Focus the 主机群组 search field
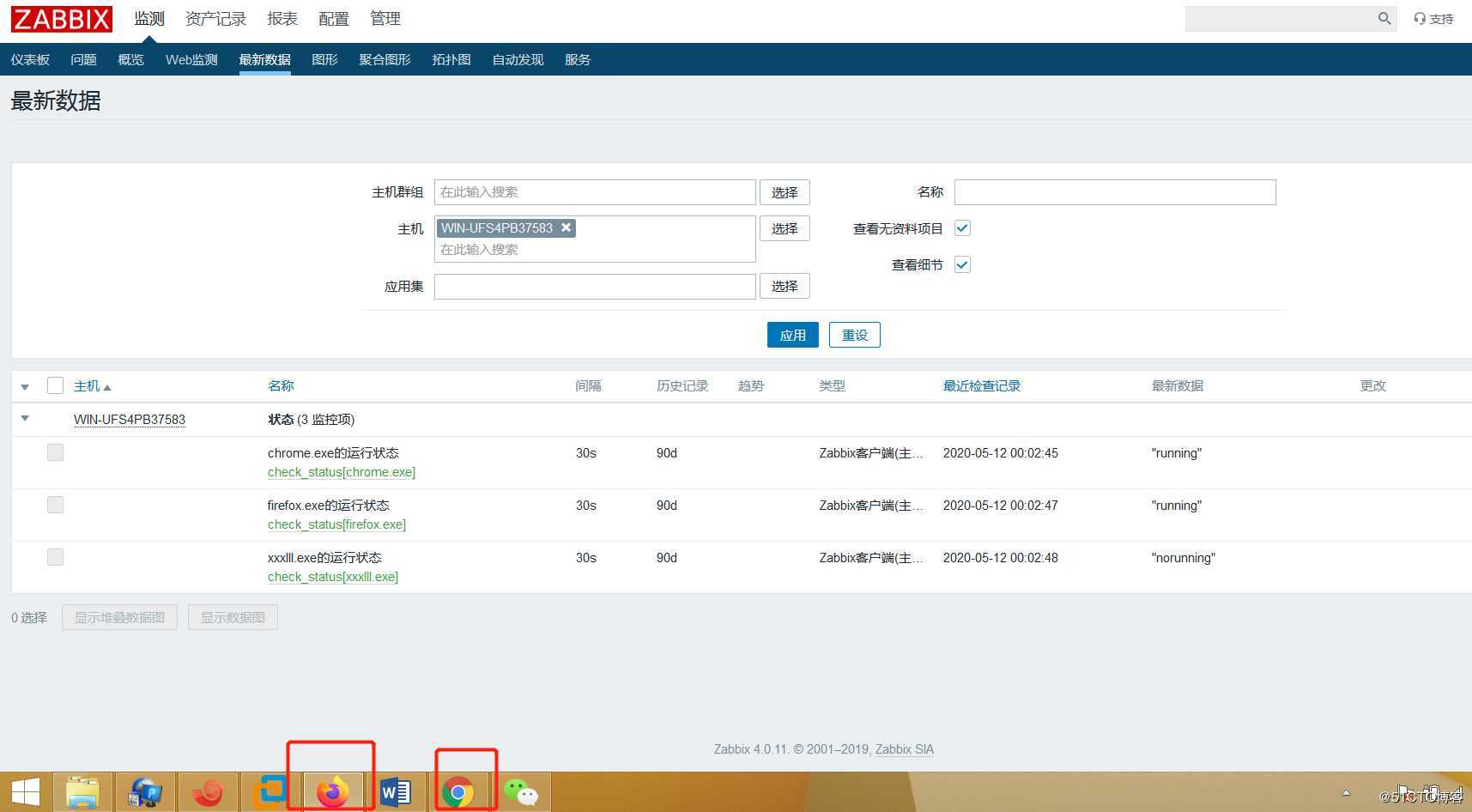Viewport: 1472px width, 812px height. click(x=595, y=192)
